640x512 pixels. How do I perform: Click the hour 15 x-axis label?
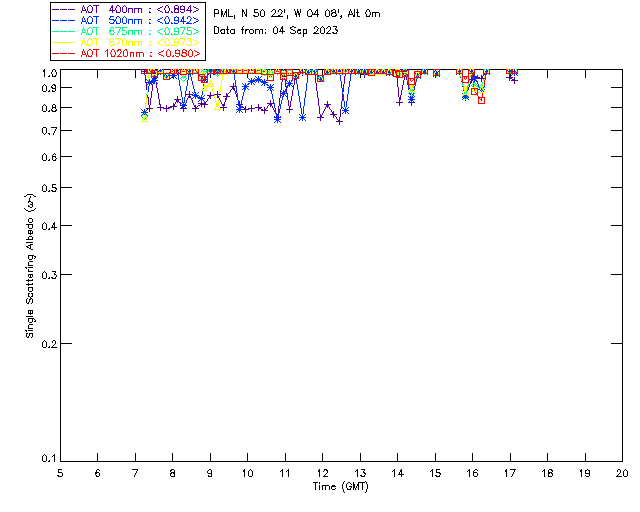pyautogui.click(x=435, y=474)
